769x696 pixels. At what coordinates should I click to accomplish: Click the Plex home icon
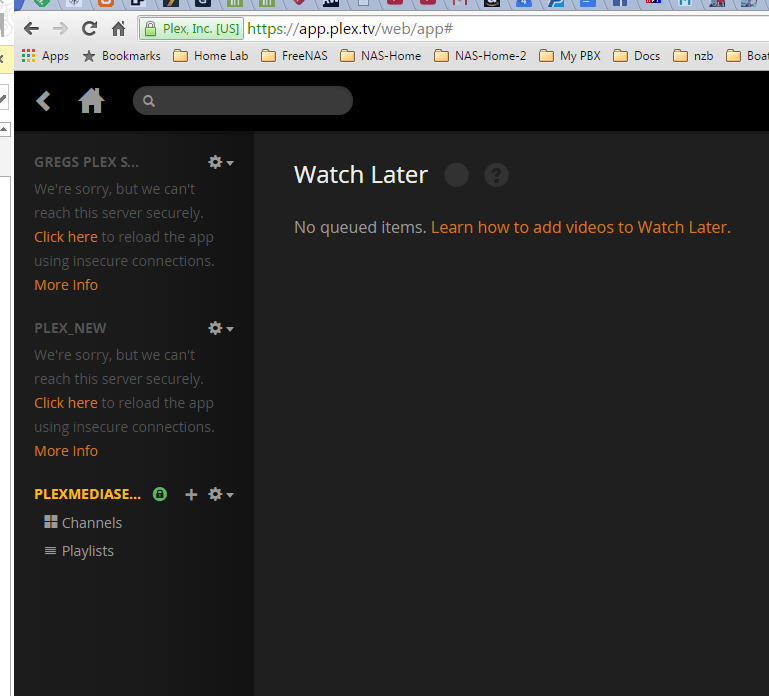[x=92, y=101]
